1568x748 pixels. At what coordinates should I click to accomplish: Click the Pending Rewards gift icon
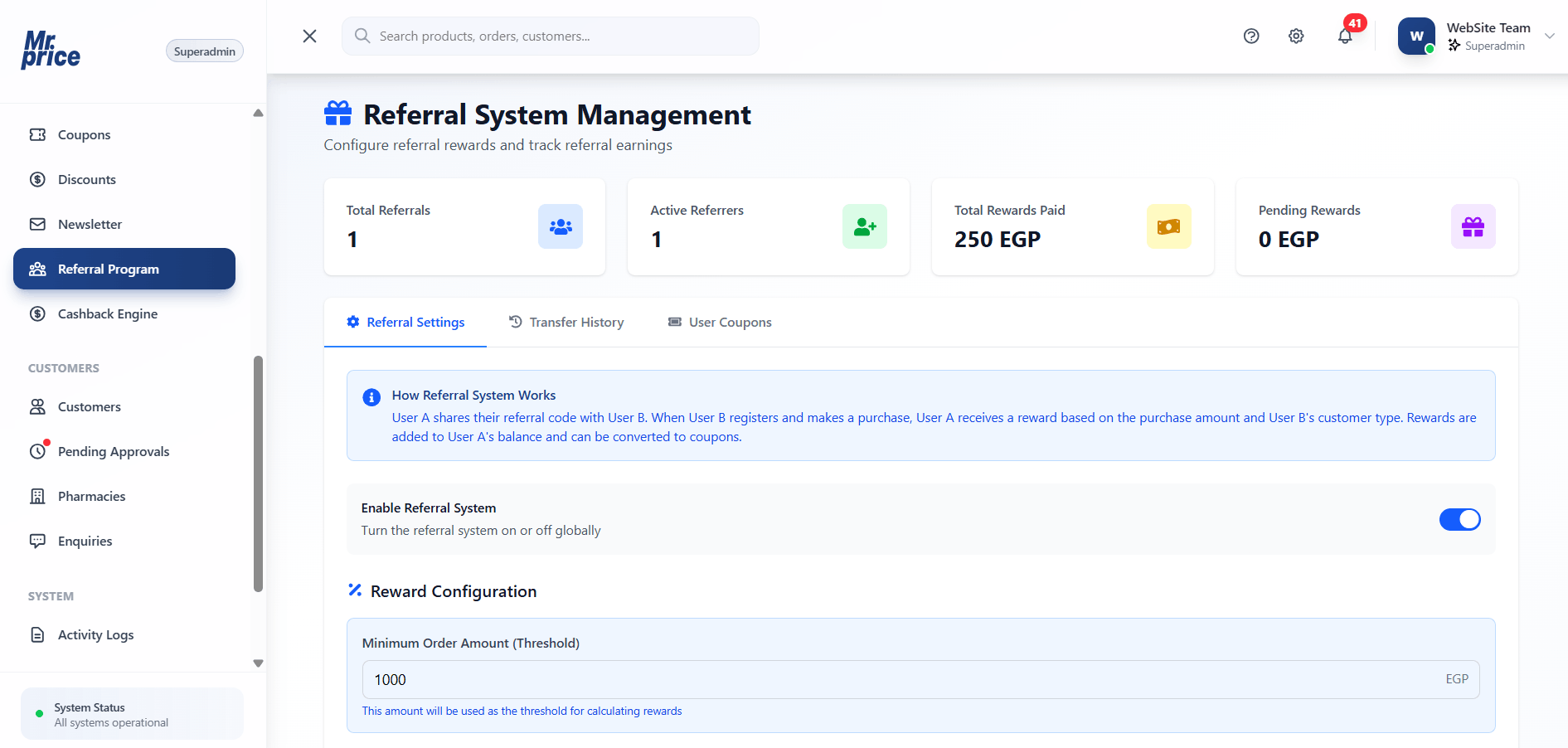click(1473, 226)
